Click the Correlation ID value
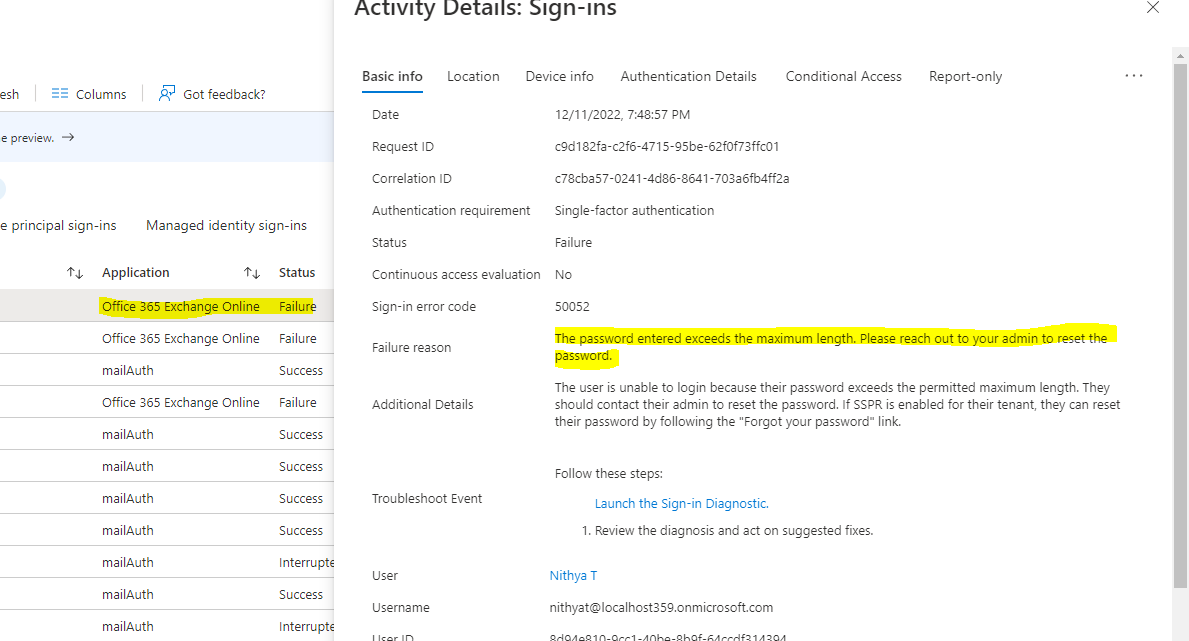Image resolution: width=1189 pixels, height=641 pixels. pyautogui.click(x=672, y=178)
